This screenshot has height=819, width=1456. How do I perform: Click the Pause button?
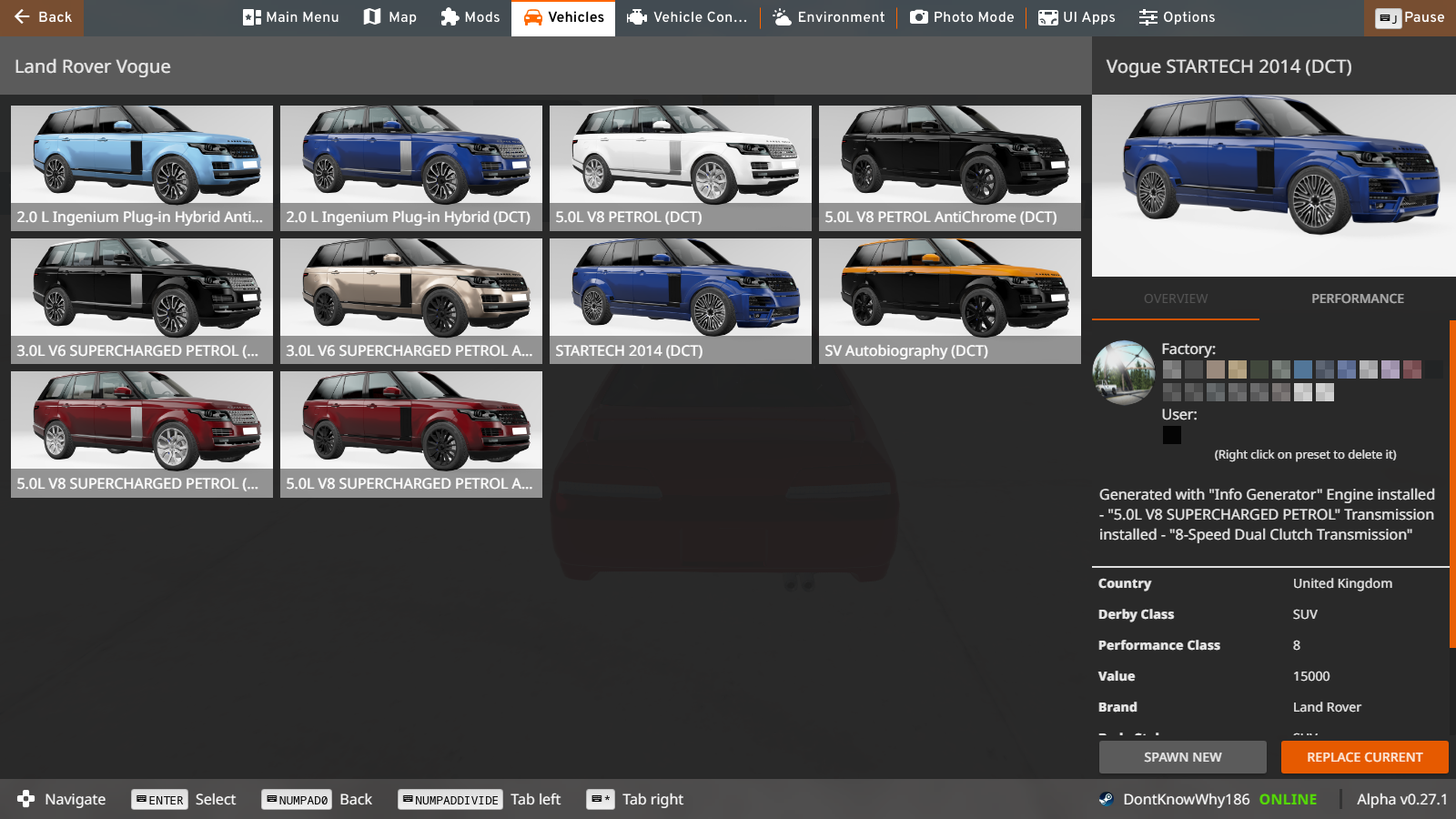click(1410, 17)
